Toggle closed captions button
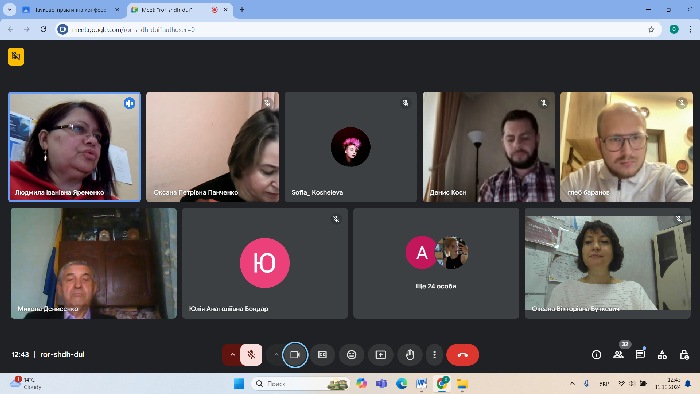Screen dimensions: 700x394 pyautogui.click(x=322, y=355)
